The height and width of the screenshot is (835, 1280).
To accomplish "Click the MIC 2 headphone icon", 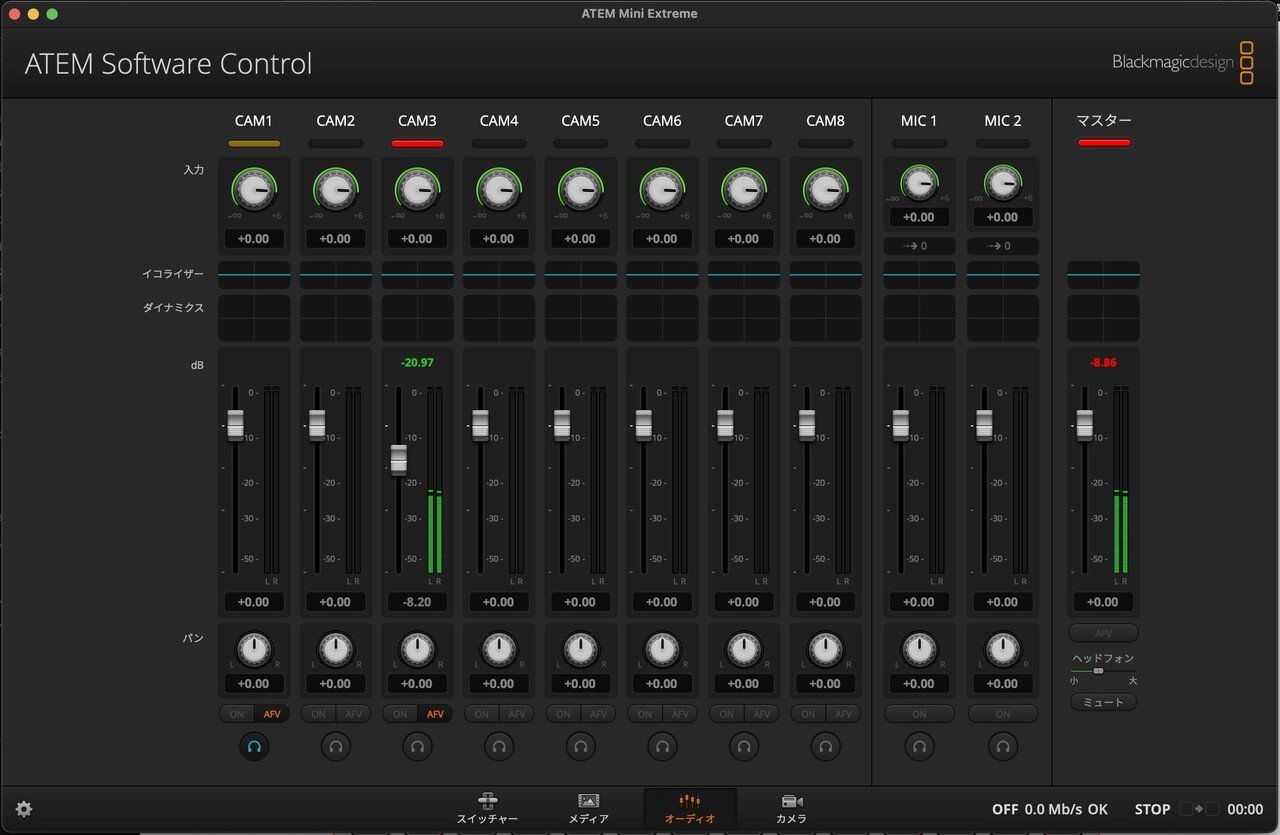I will pyautogui.click(x=1003, y=746).
